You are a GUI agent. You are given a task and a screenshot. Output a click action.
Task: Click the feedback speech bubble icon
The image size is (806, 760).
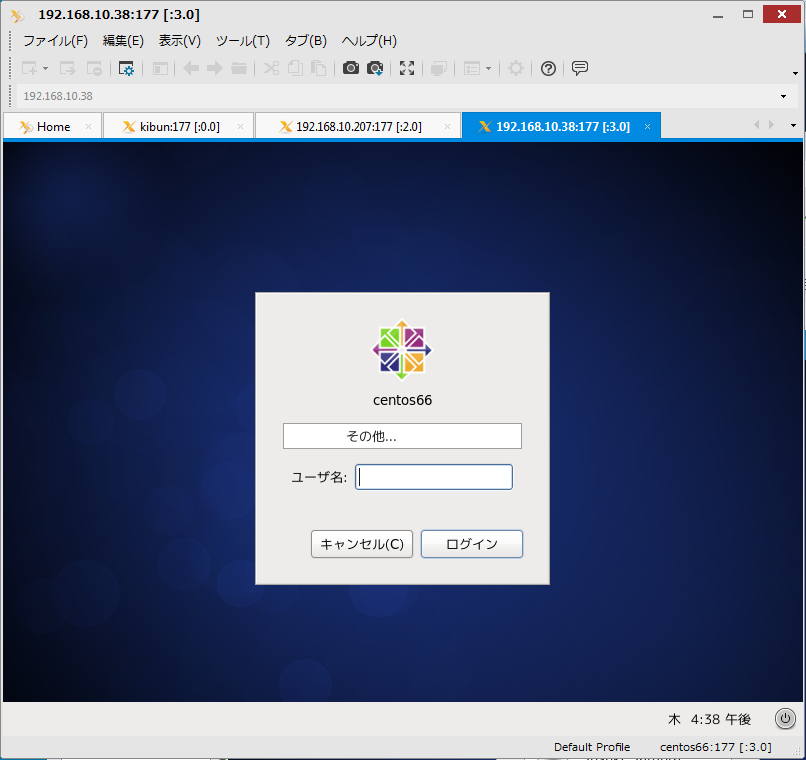580,68
